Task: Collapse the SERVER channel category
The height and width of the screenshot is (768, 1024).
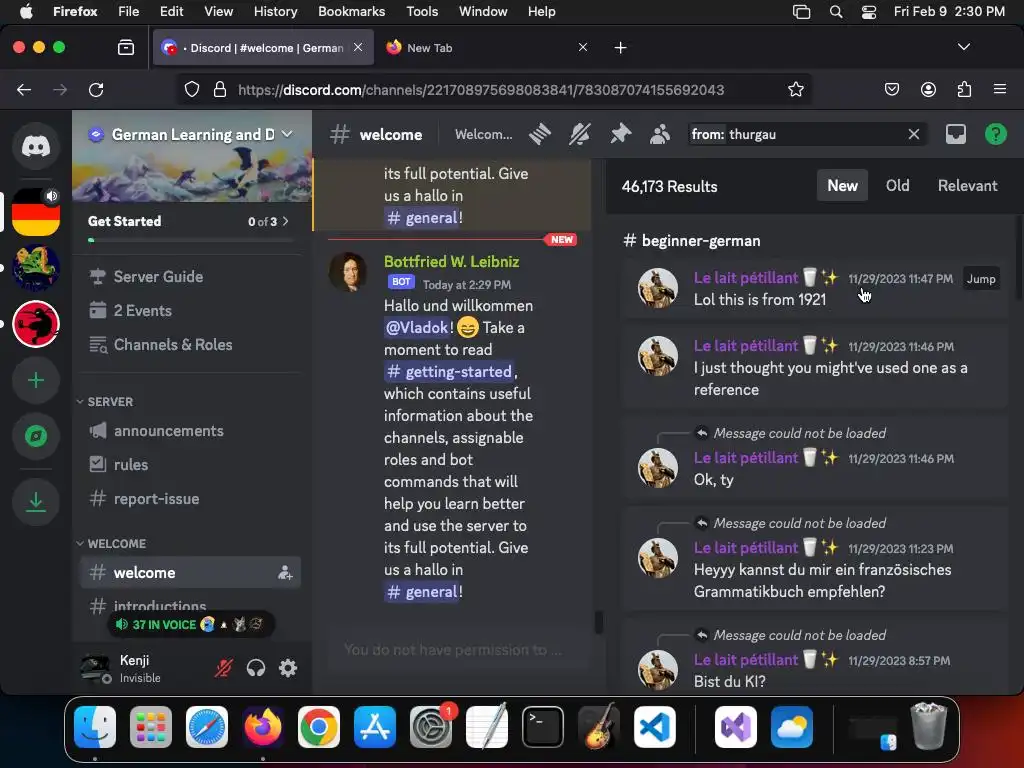Action: [105, 402]
